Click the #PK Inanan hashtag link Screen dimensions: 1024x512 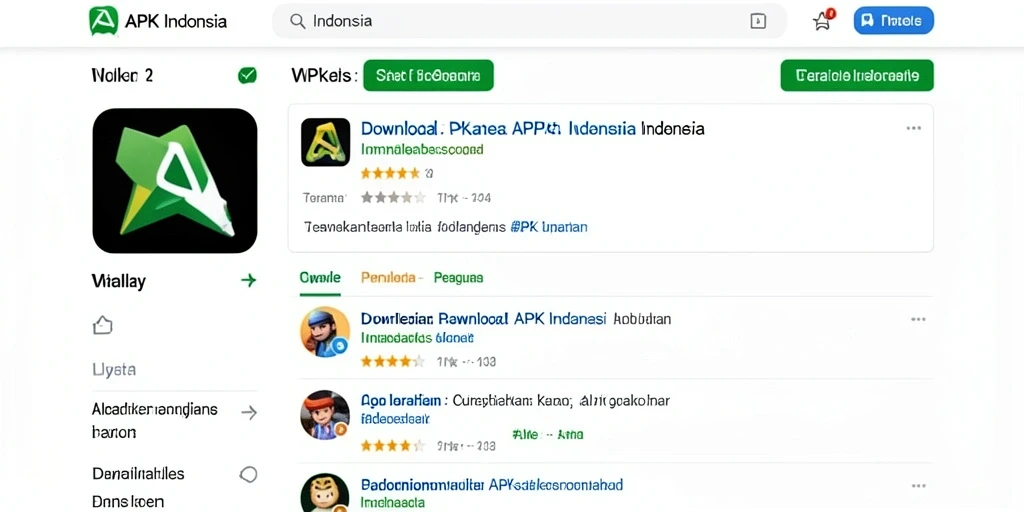click(x=549, y=227)
